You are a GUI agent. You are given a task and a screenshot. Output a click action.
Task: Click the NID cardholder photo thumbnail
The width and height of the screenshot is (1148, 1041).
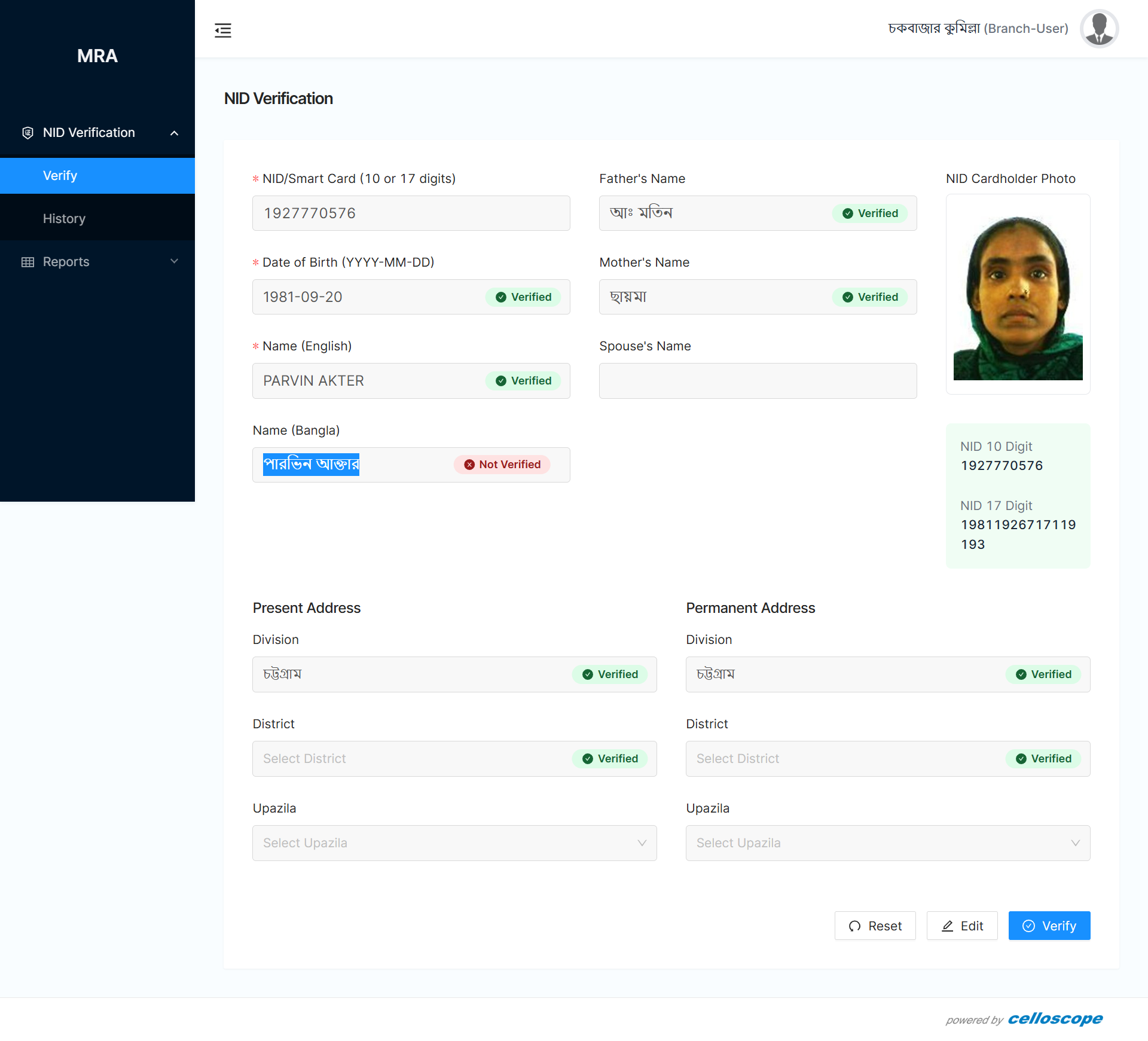pyautogui.click(x=1018, y=297)
